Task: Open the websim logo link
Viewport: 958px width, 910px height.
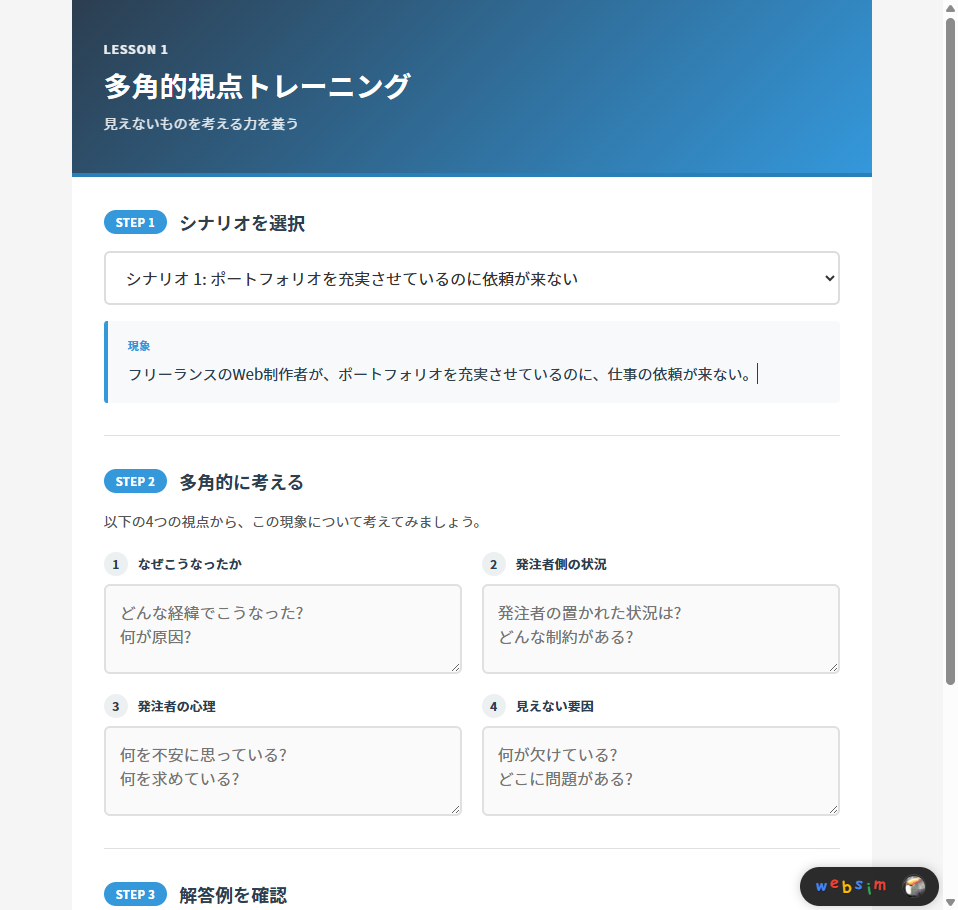Action: [851, 886]
